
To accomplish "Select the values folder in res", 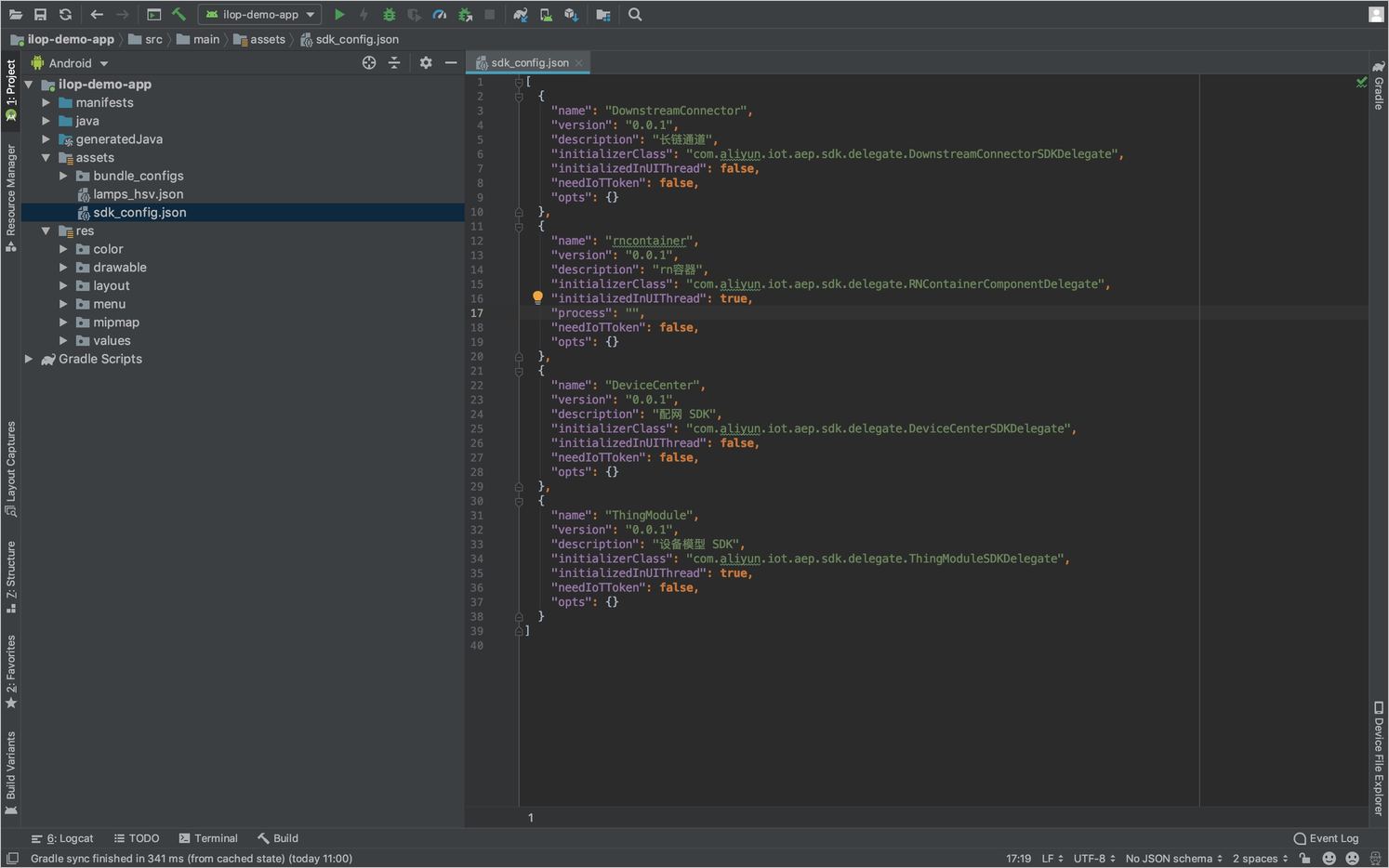I will click(x=112, y=341).
